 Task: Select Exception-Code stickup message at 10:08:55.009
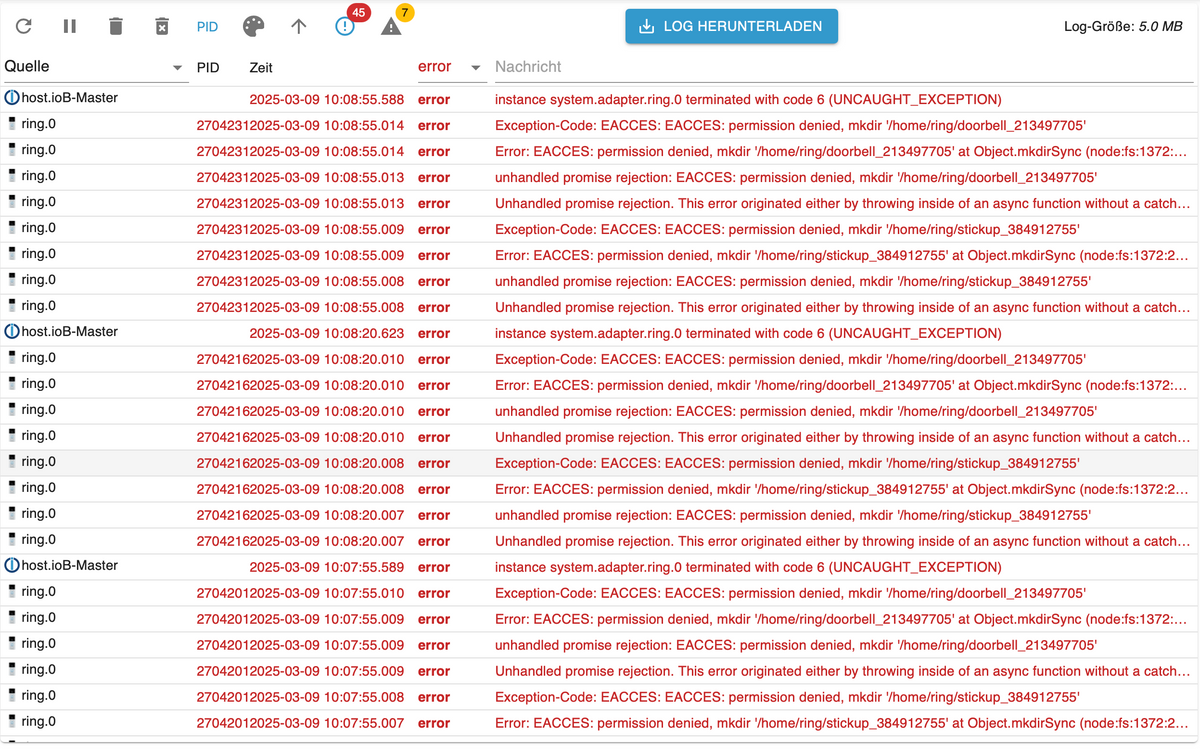click(x=787, y=230)
